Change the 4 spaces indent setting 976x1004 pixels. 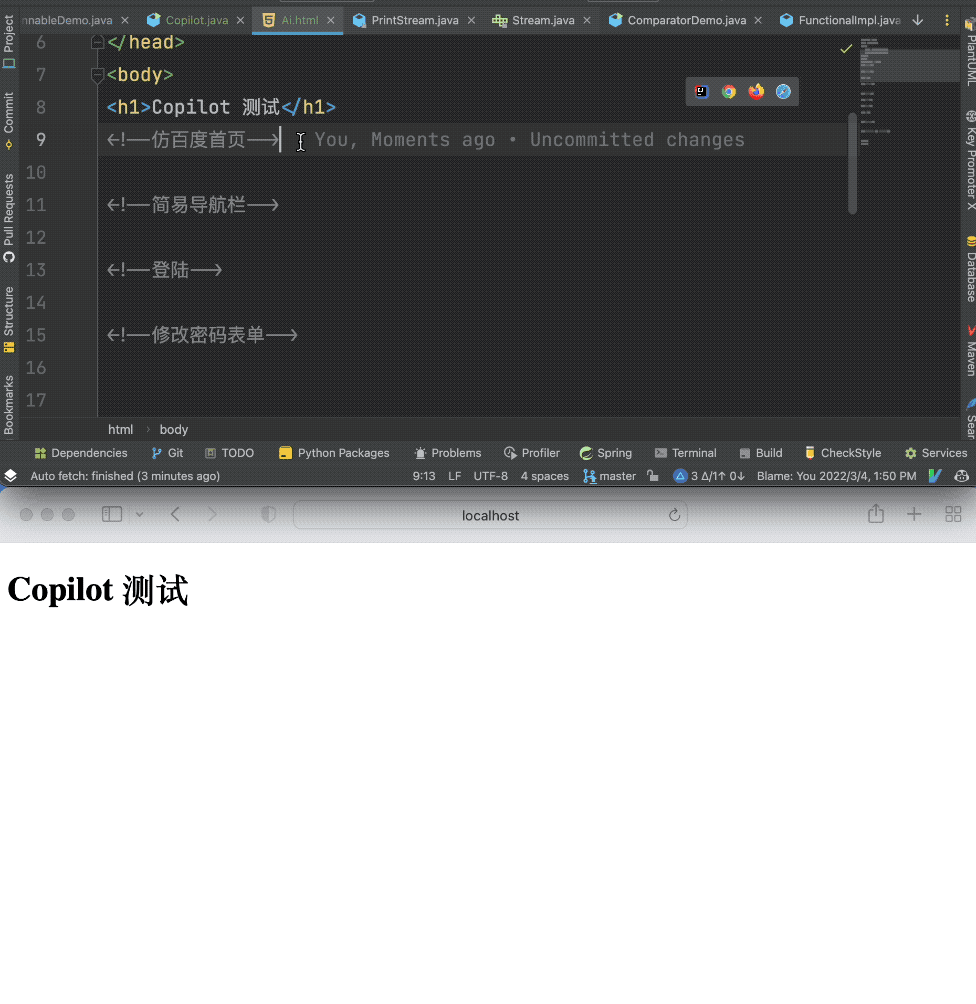544,476
